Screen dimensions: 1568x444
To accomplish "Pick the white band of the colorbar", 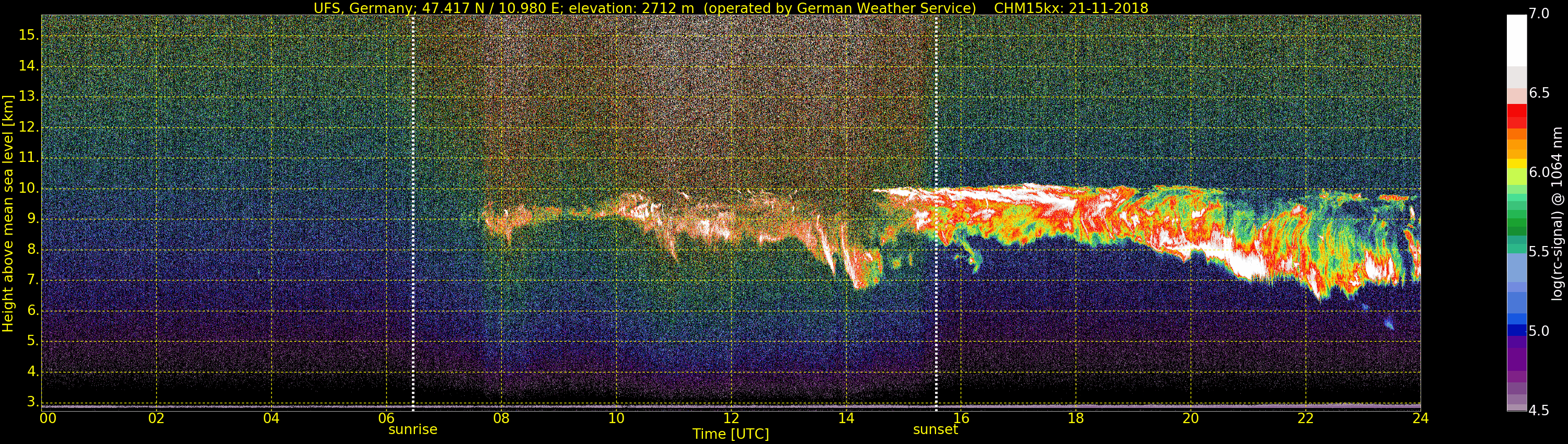I will pyautogui.click(x=1516, y=40).
